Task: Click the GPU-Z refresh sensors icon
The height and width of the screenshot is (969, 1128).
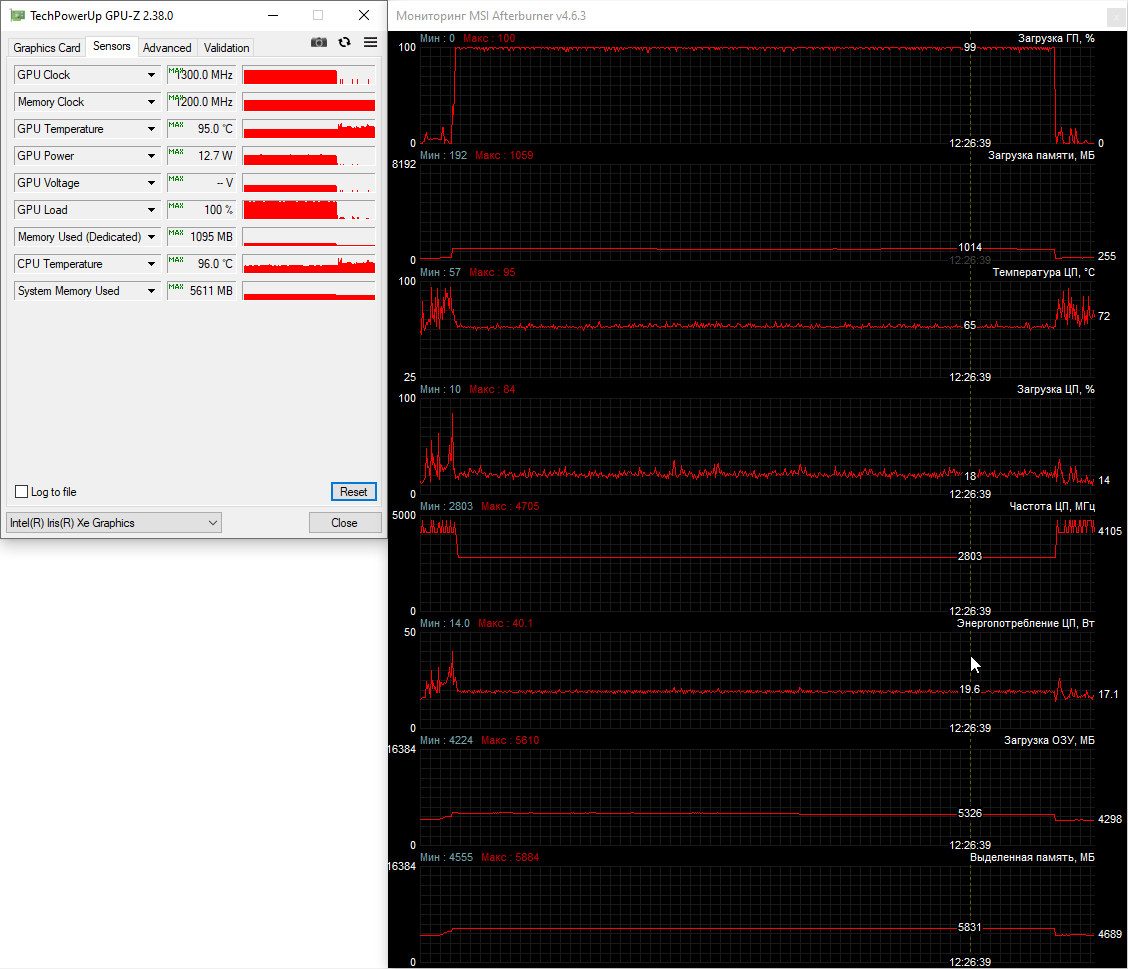Action: coord(345,42)
